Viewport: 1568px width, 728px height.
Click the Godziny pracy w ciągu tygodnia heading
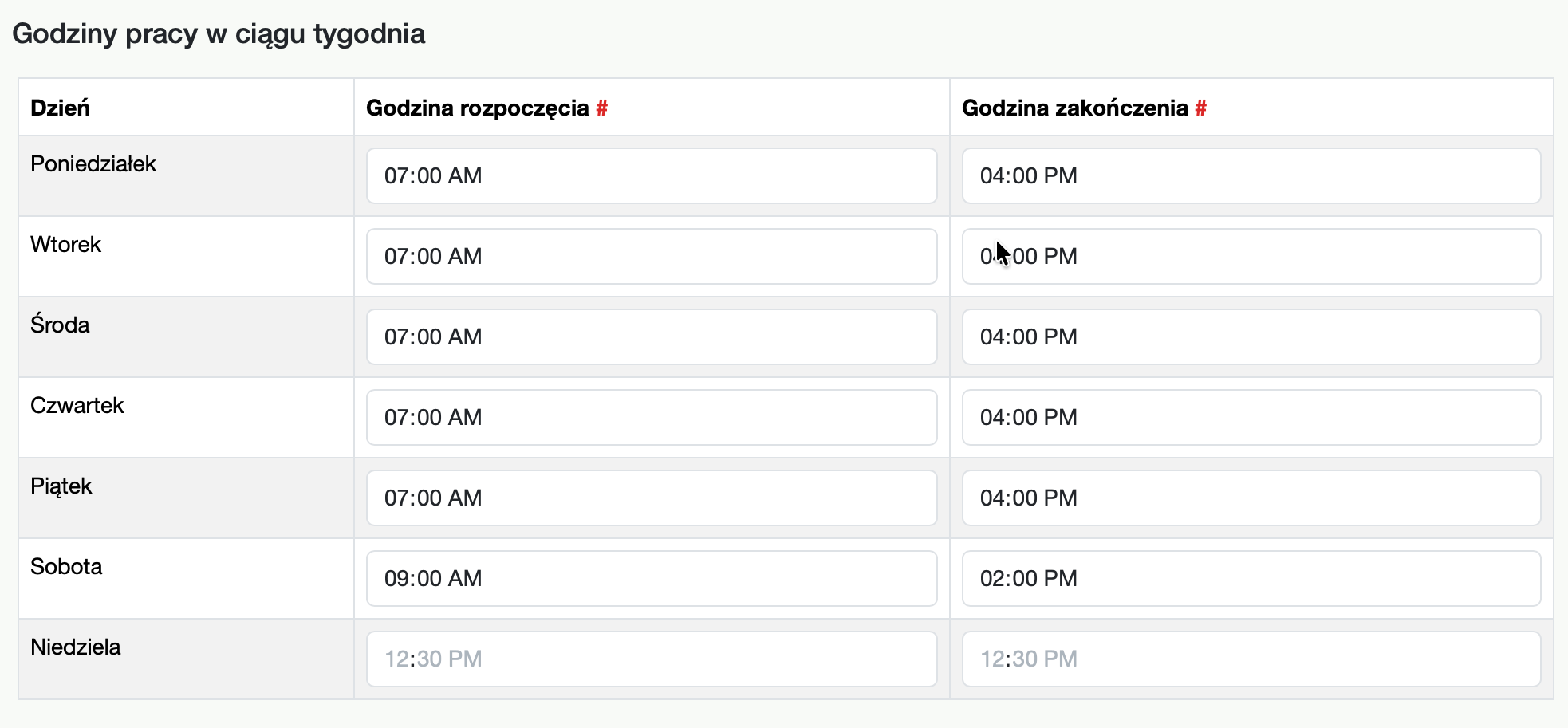(x=219, y=33)
